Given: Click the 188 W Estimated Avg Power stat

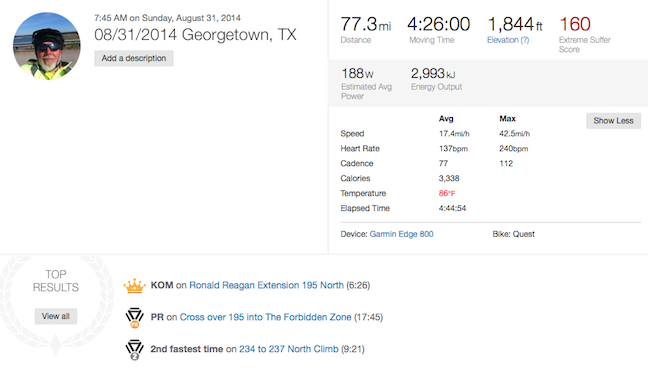Looking at the screenshot, I should 366,84.
